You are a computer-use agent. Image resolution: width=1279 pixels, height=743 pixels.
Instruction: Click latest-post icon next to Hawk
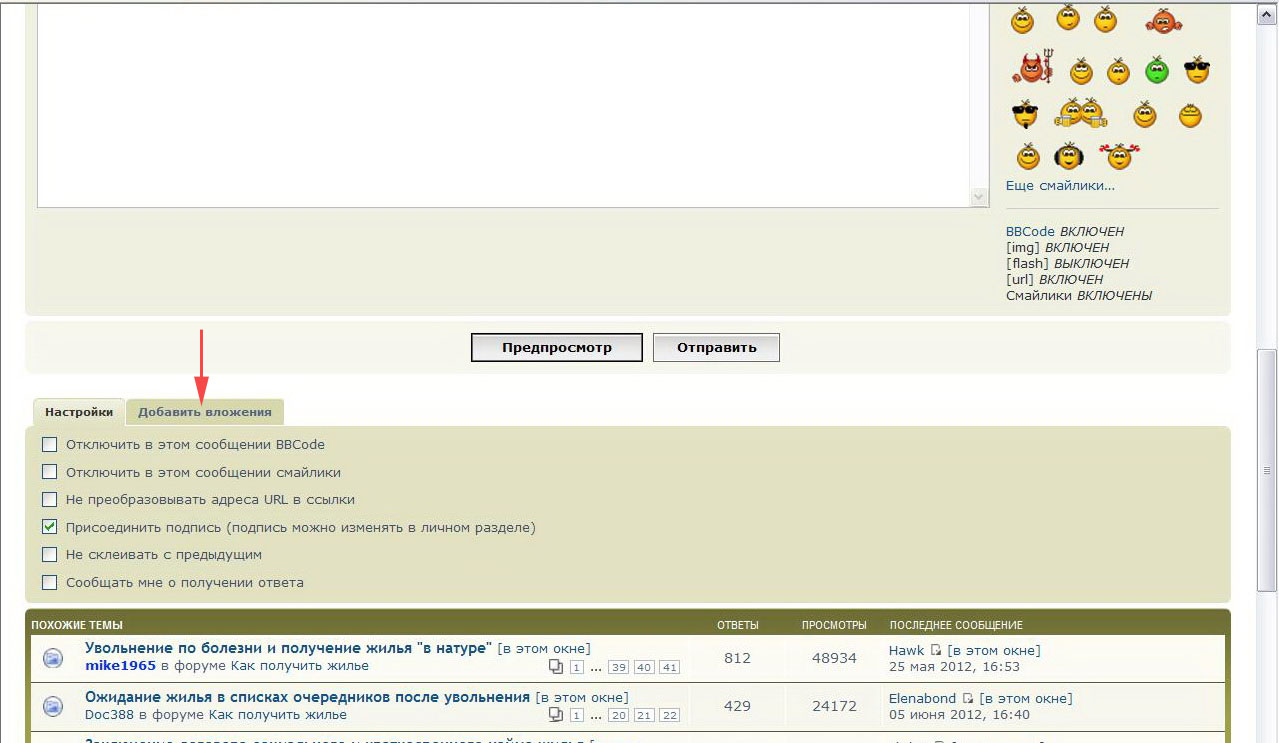(x=936, y=650)
